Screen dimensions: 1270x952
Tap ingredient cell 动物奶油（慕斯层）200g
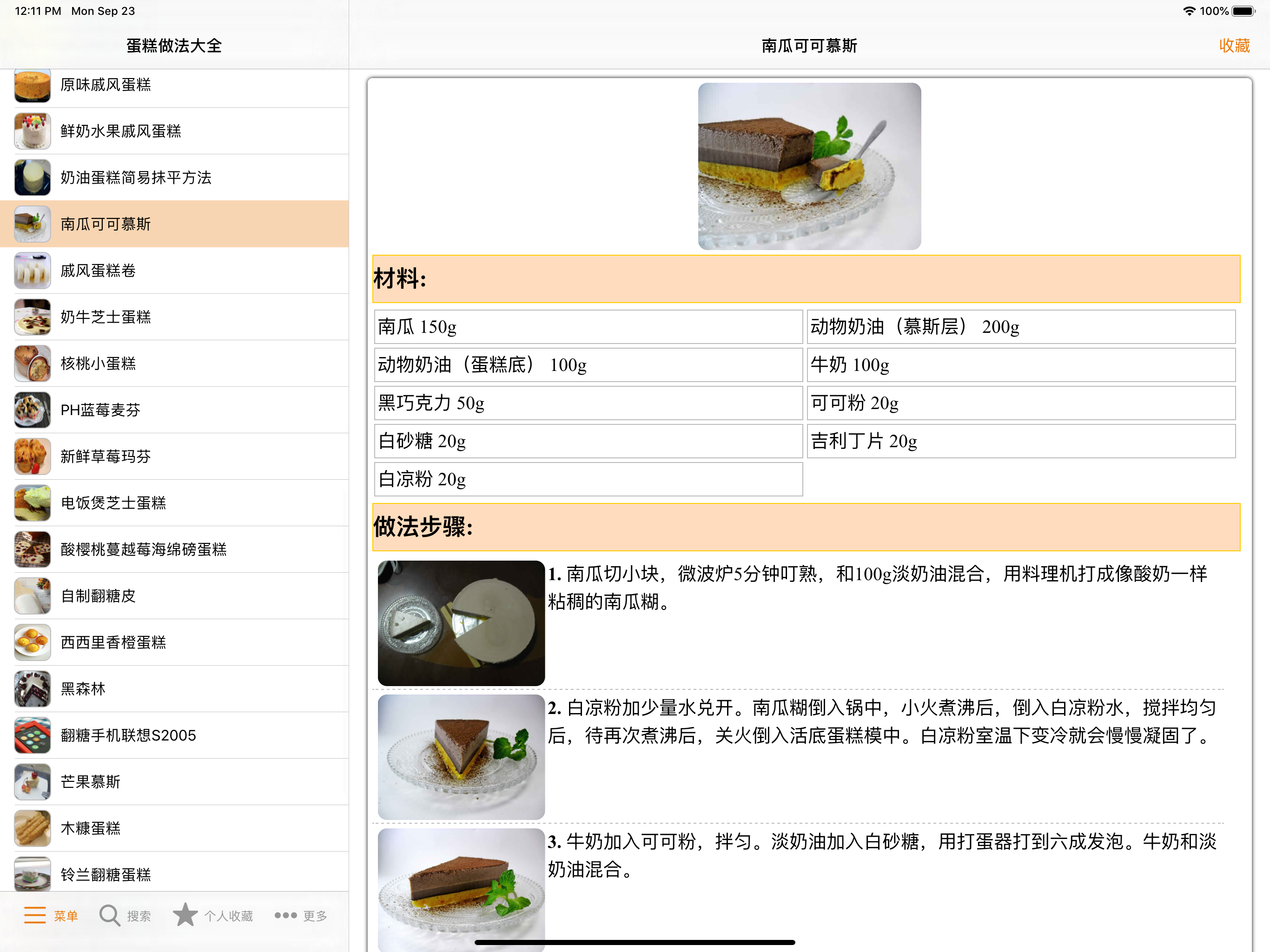[1021, 327]
